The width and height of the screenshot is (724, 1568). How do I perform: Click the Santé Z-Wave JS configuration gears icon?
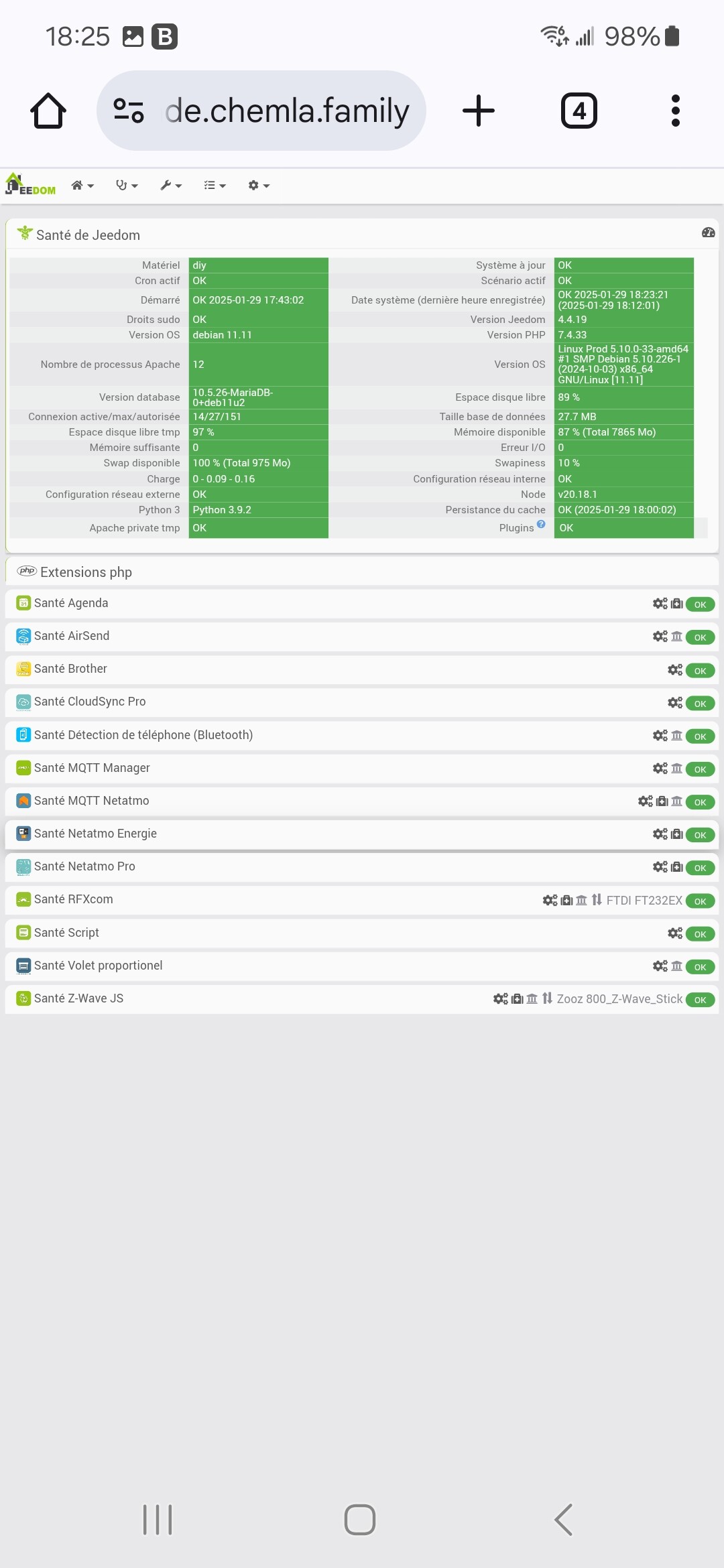[x=501, y=999]
